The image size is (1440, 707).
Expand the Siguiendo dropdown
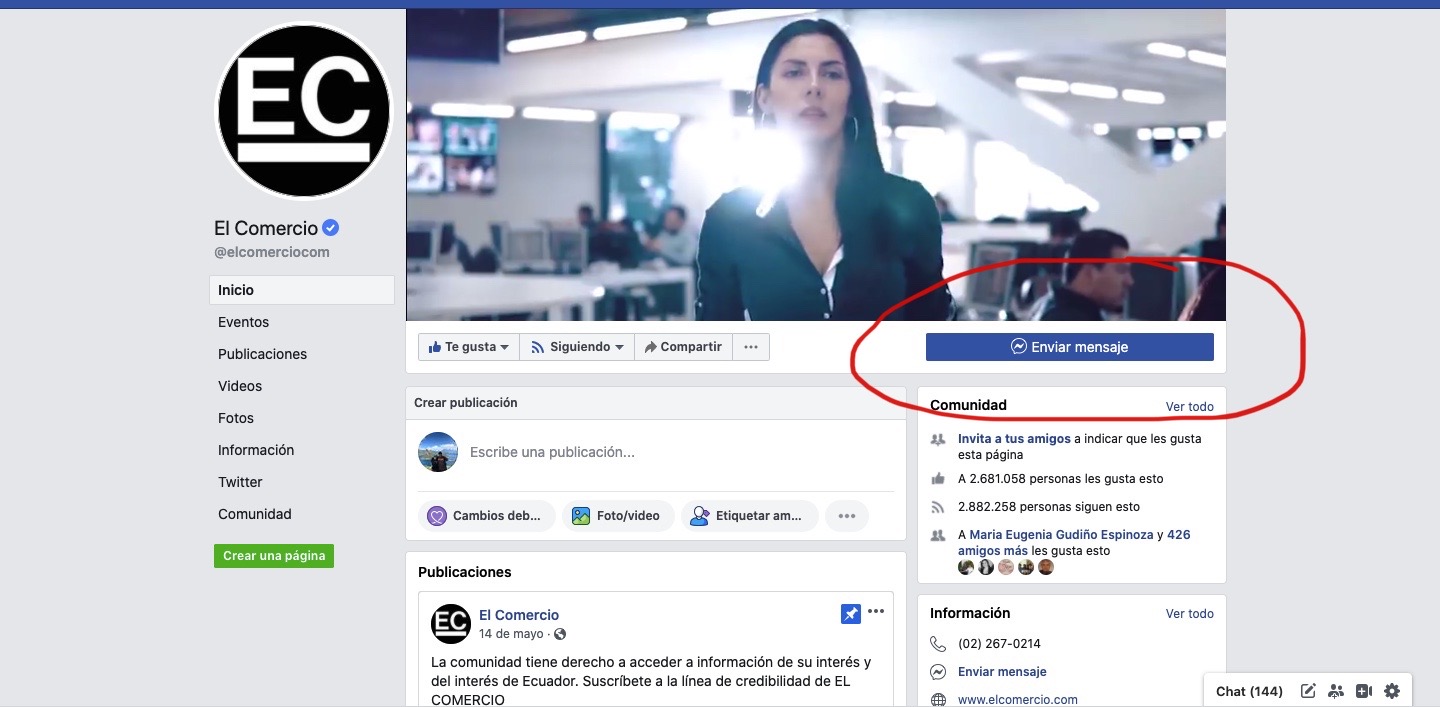click(577, 347)
